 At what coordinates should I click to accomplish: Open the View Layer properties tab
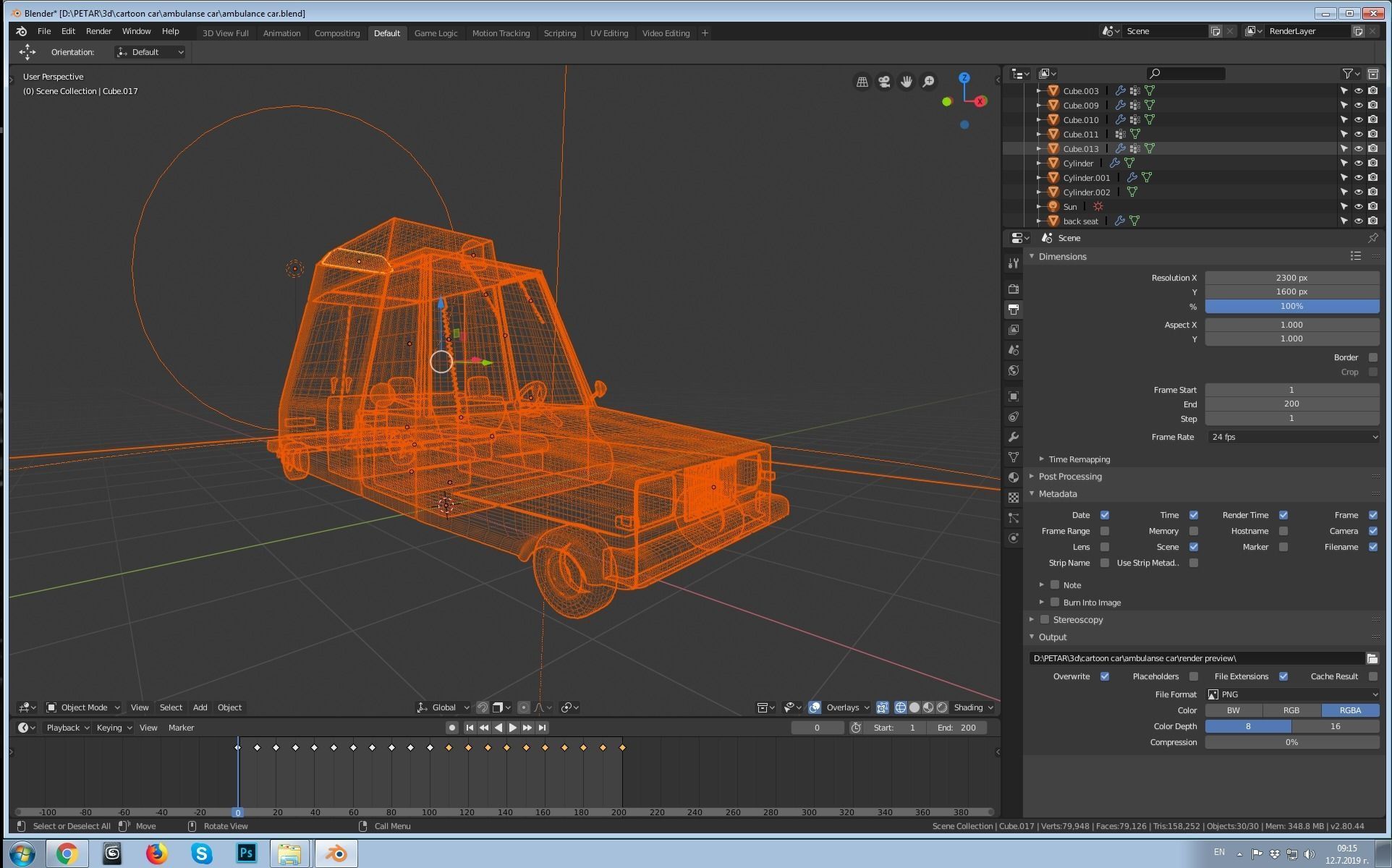coord(1014,329)
